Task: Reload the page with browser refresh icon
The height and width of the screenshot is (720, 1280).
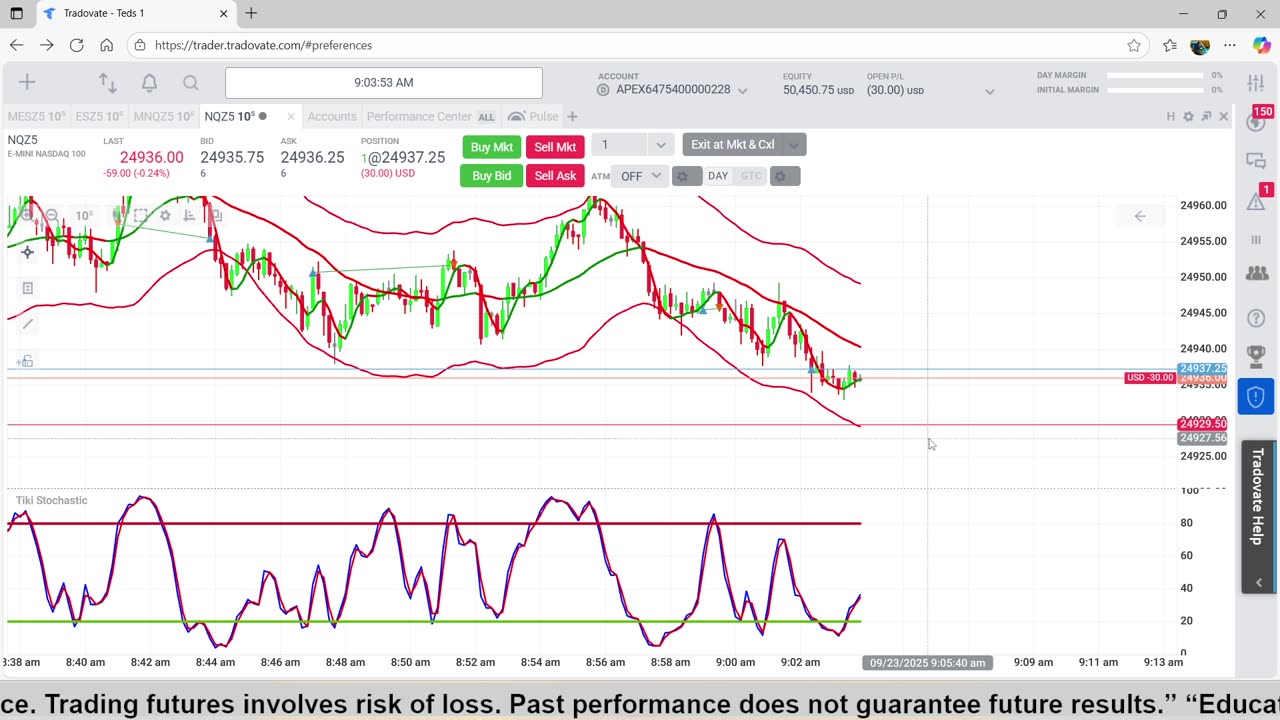Action: tap(76, 45)
